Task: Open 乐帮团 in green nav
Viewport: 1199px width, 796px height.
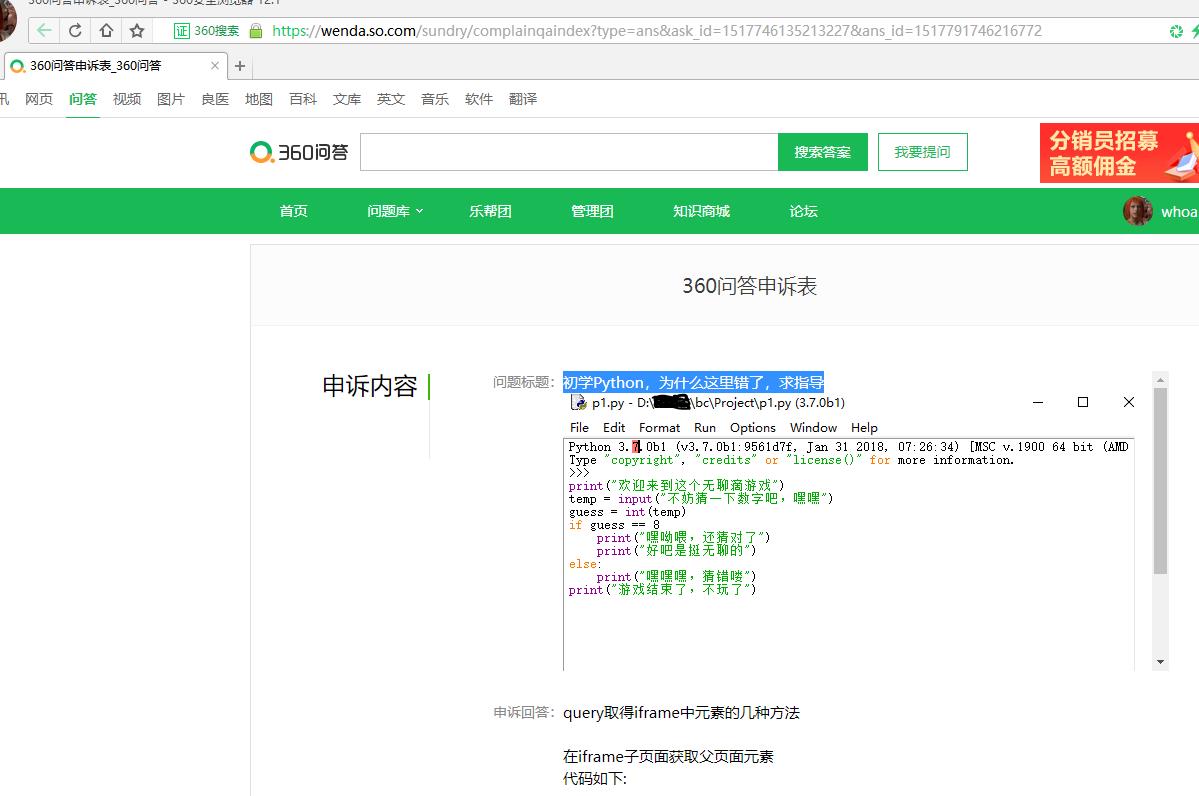Action: [490, 211]
